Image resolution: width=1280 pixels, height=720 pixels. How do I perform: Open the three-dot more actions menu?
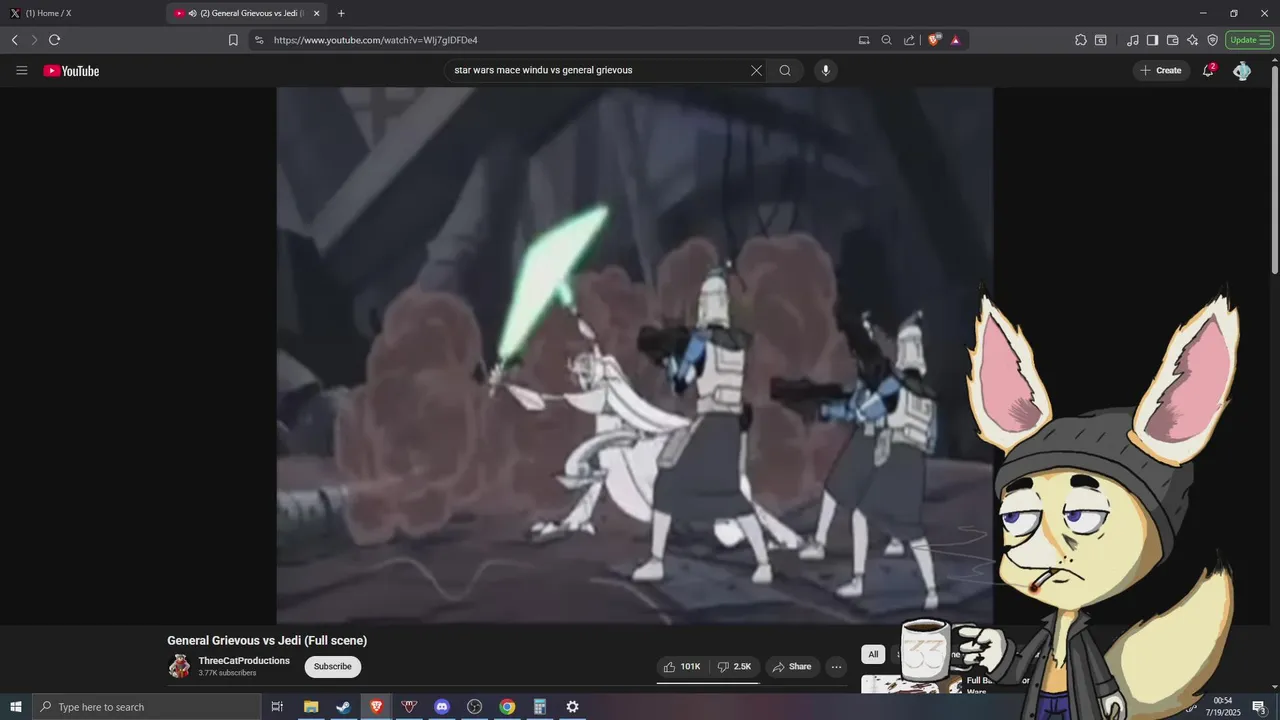837,667
